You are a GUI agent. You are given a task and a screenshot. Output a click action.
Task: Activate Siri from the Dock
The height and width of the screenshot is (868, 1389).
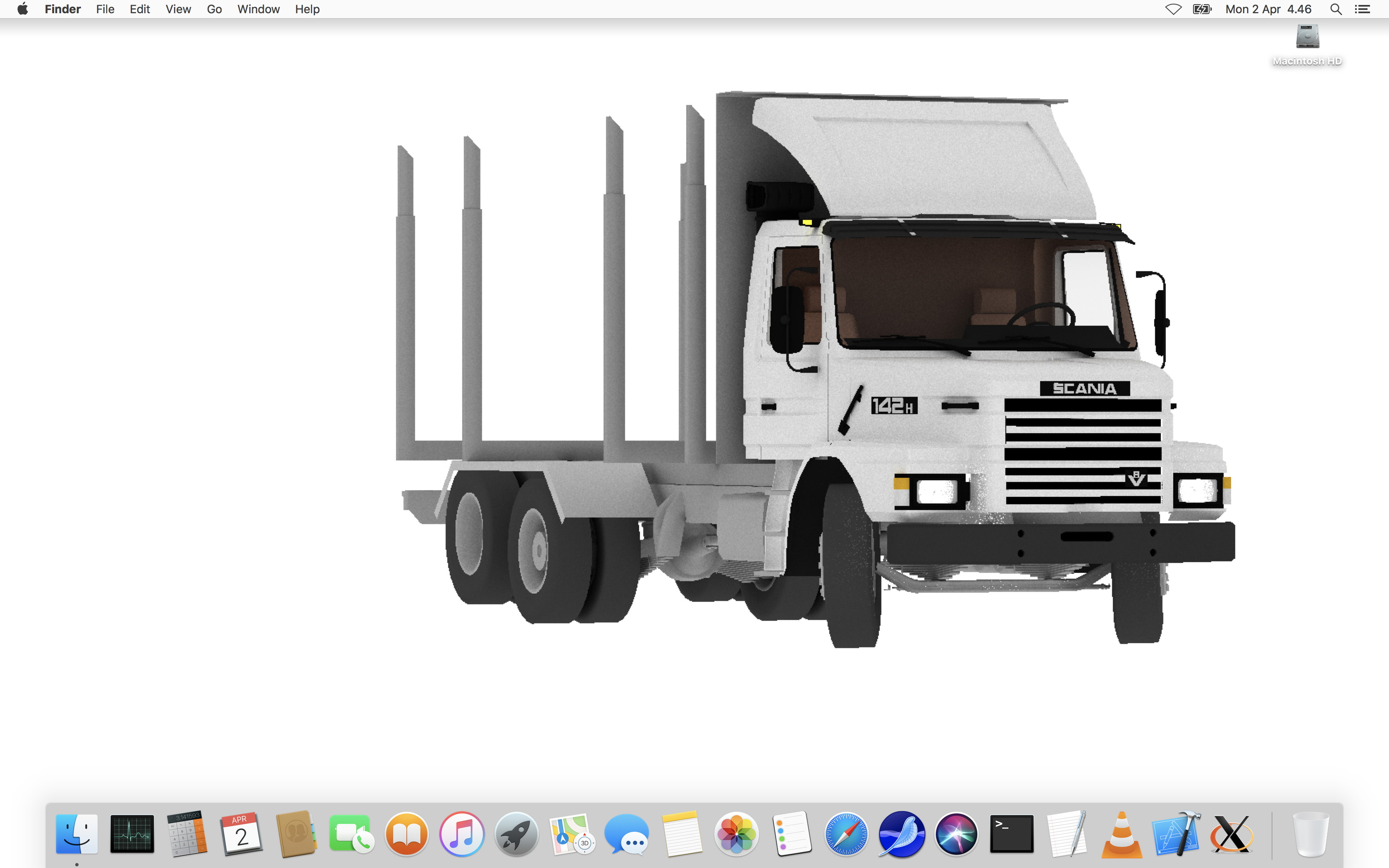click(956, 834)
